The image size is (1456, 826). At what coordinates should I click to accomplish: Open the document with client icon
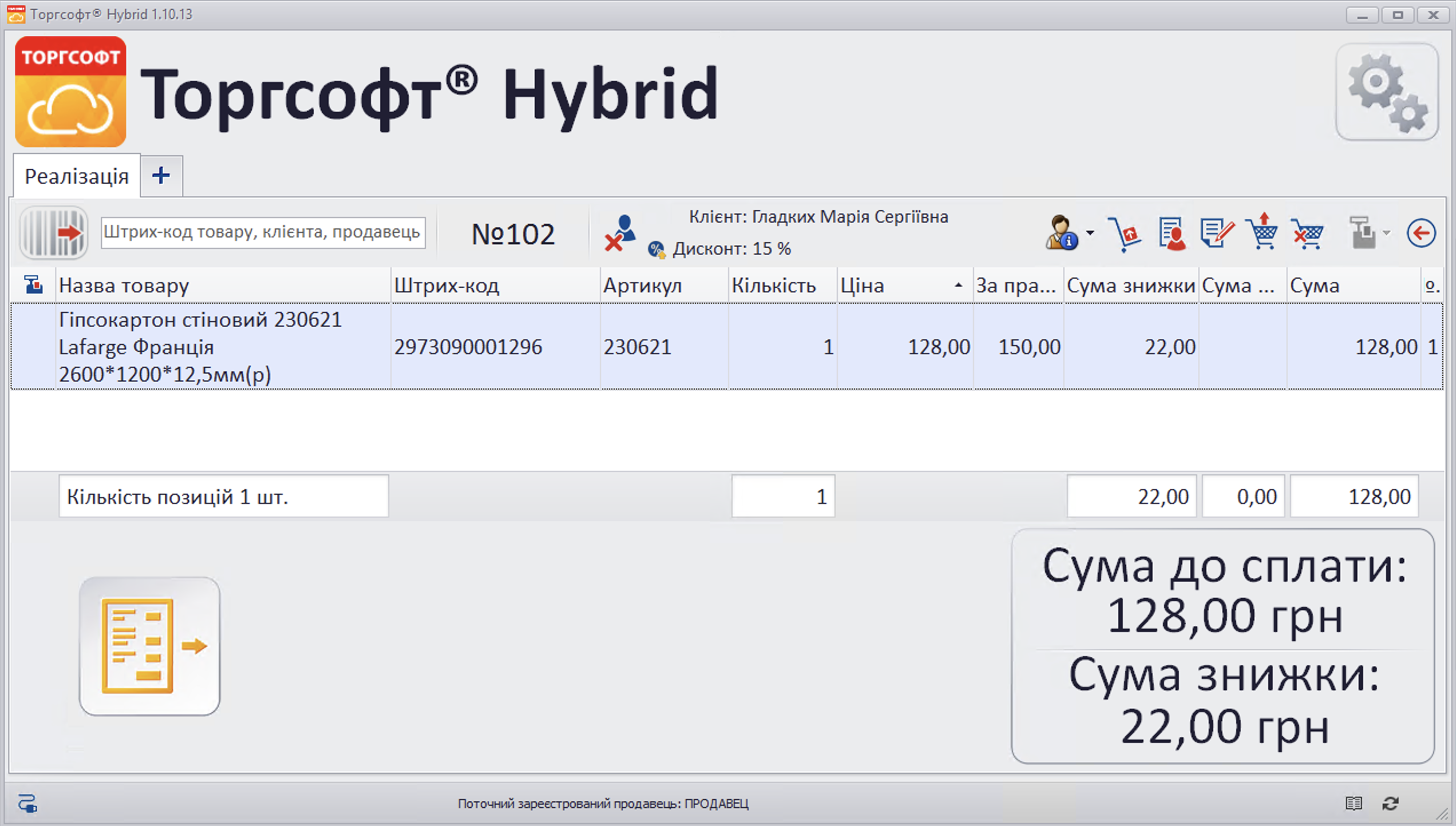[x=1171, y=233]
